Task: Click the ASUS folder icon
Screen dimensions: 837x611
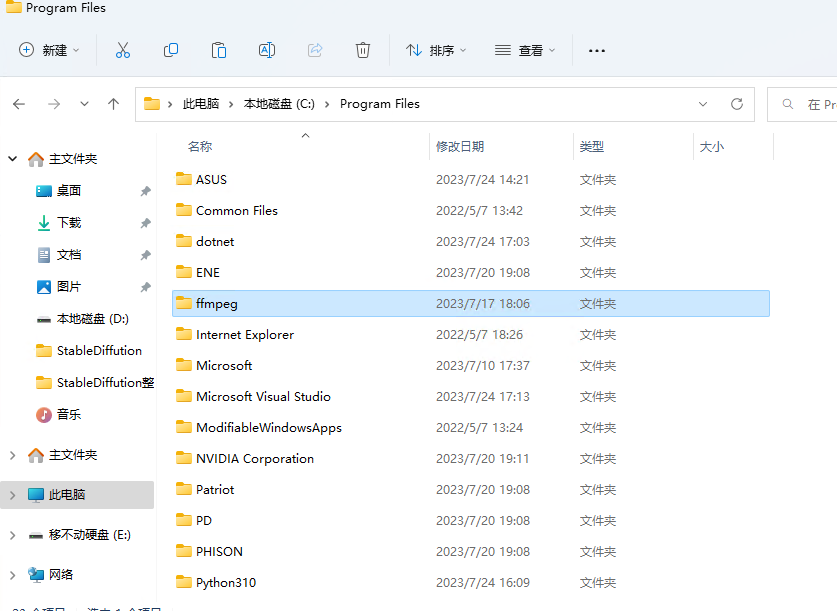Action: (x=184, y=179)
